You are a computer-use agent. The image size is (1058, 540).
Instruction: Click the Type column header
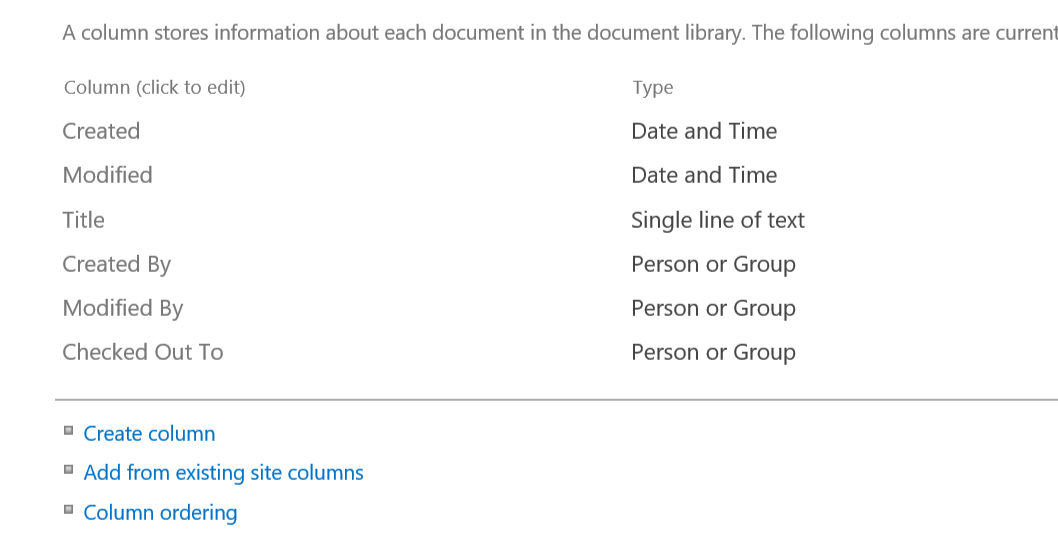652,88
